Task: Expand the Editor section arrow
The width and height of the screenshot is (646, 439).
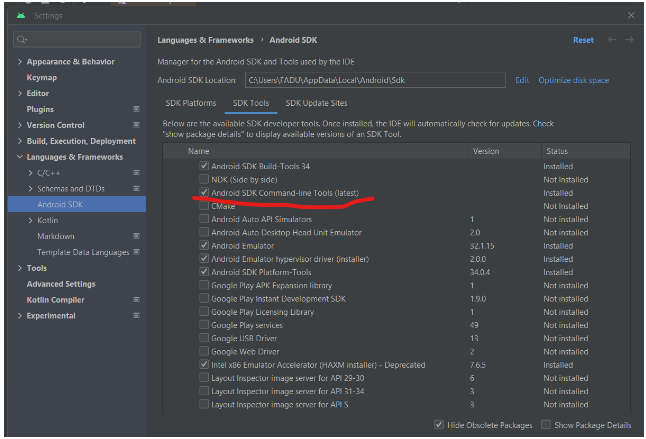Action: [20, 93]
